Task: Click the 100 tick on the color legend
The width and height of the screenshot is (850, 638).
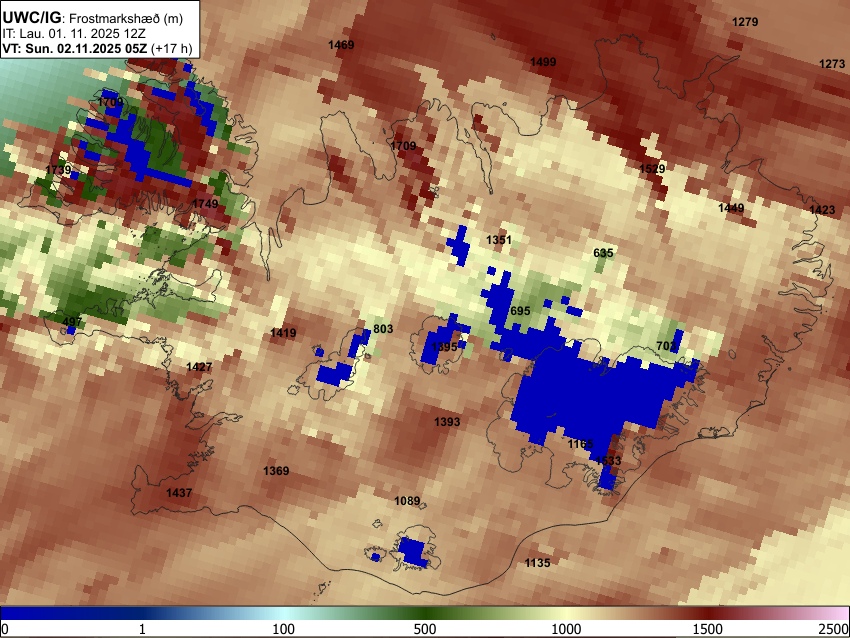Action: pos(283,629)
